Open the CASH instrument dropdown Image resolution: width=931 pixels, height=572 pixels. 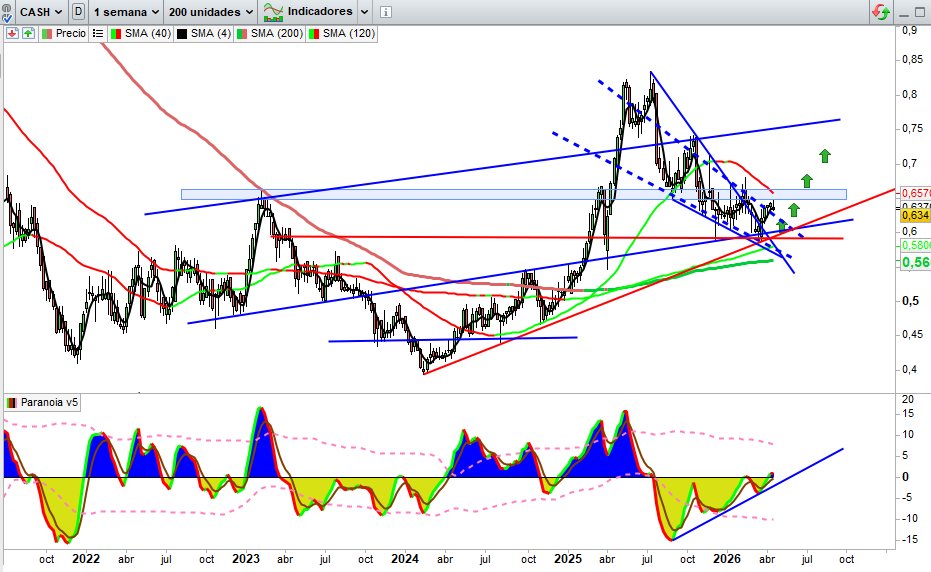[40, 12]
